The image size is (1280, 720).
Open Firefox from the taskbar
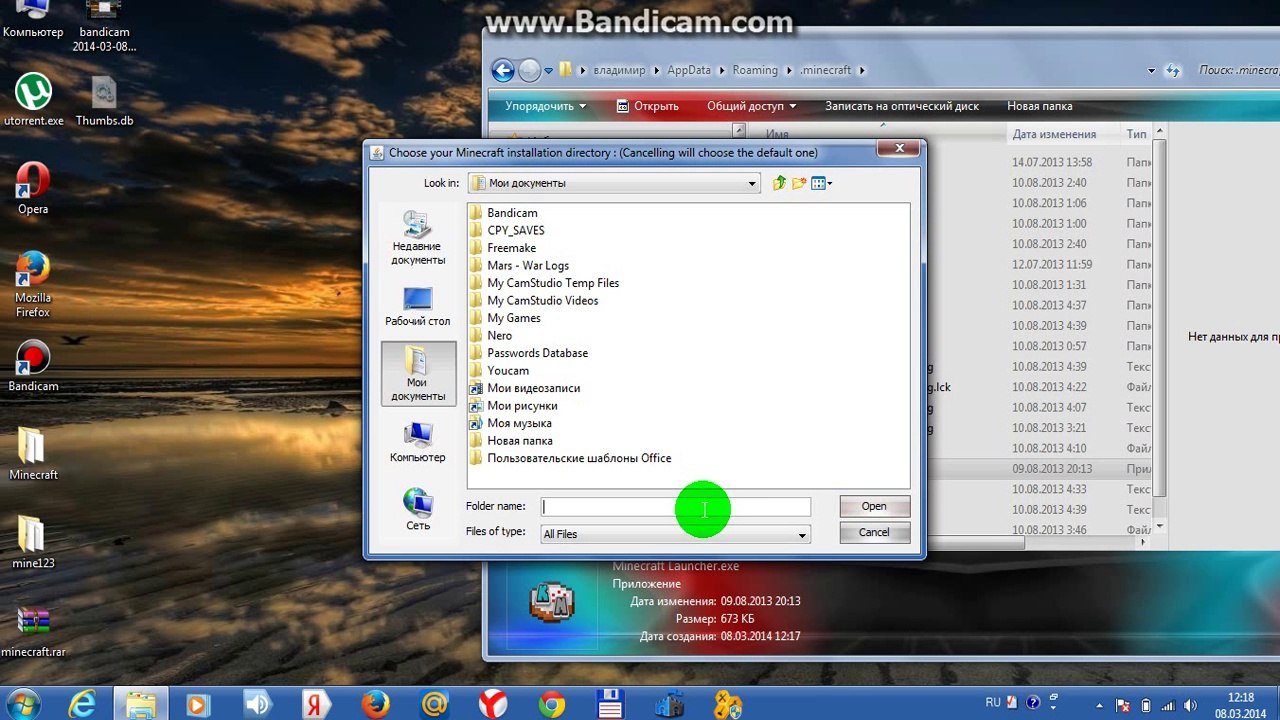(x=376, y=704)
